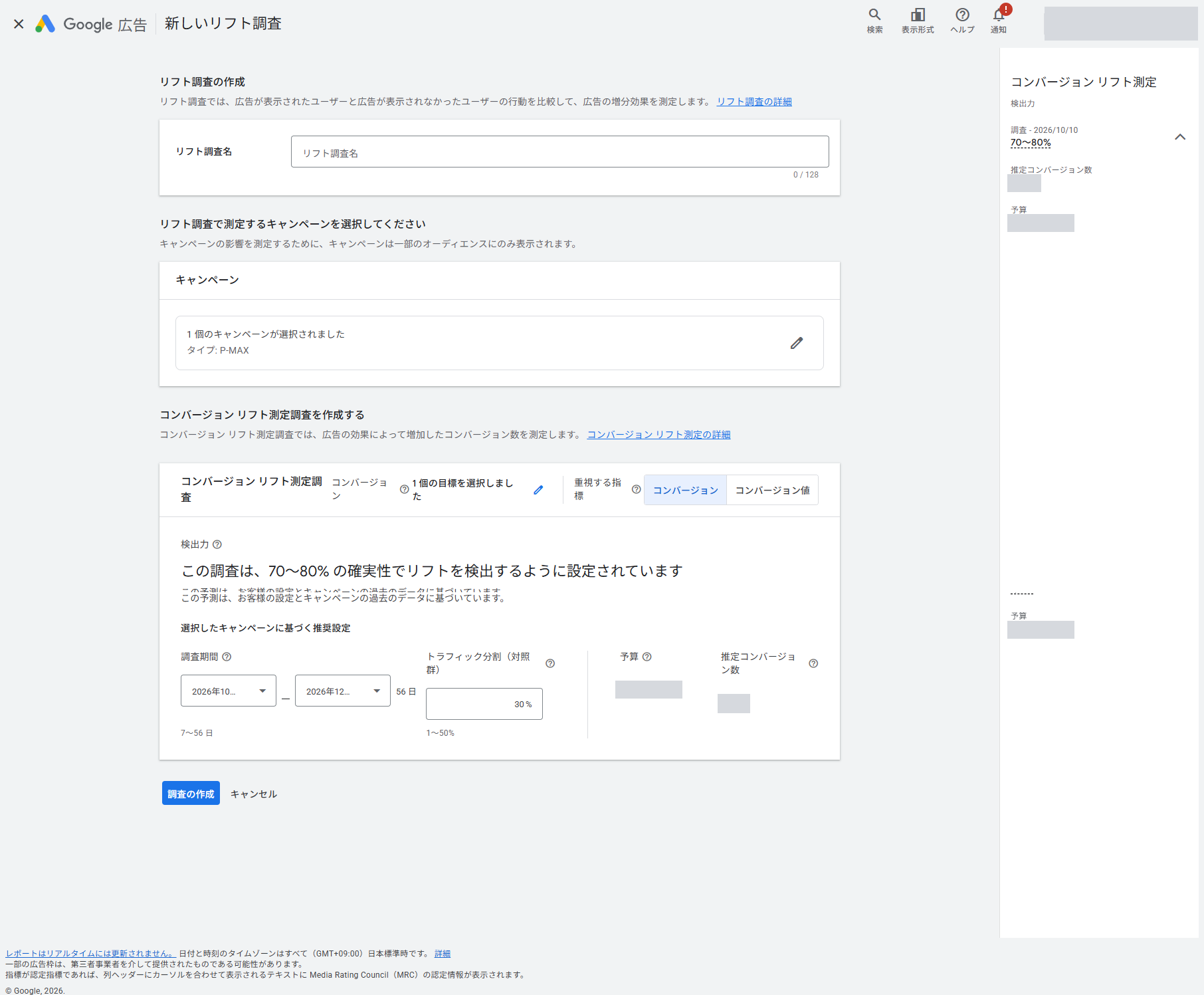Image resolution: width=1204 pixels, height=995 pixels.
Task: Open the 通知 notifications bell
Action: tap(999, 21)
